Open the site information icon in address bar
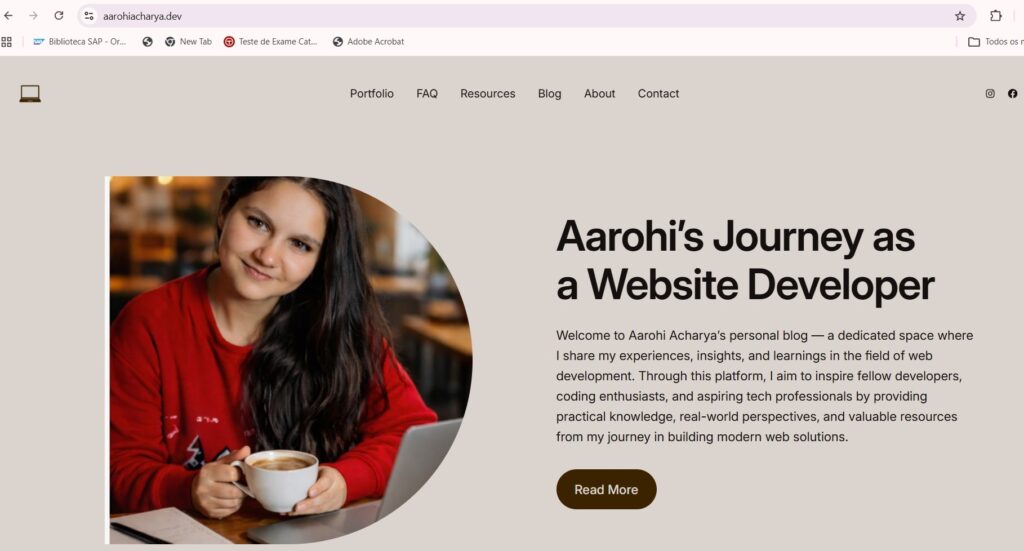 pos(89,16)
